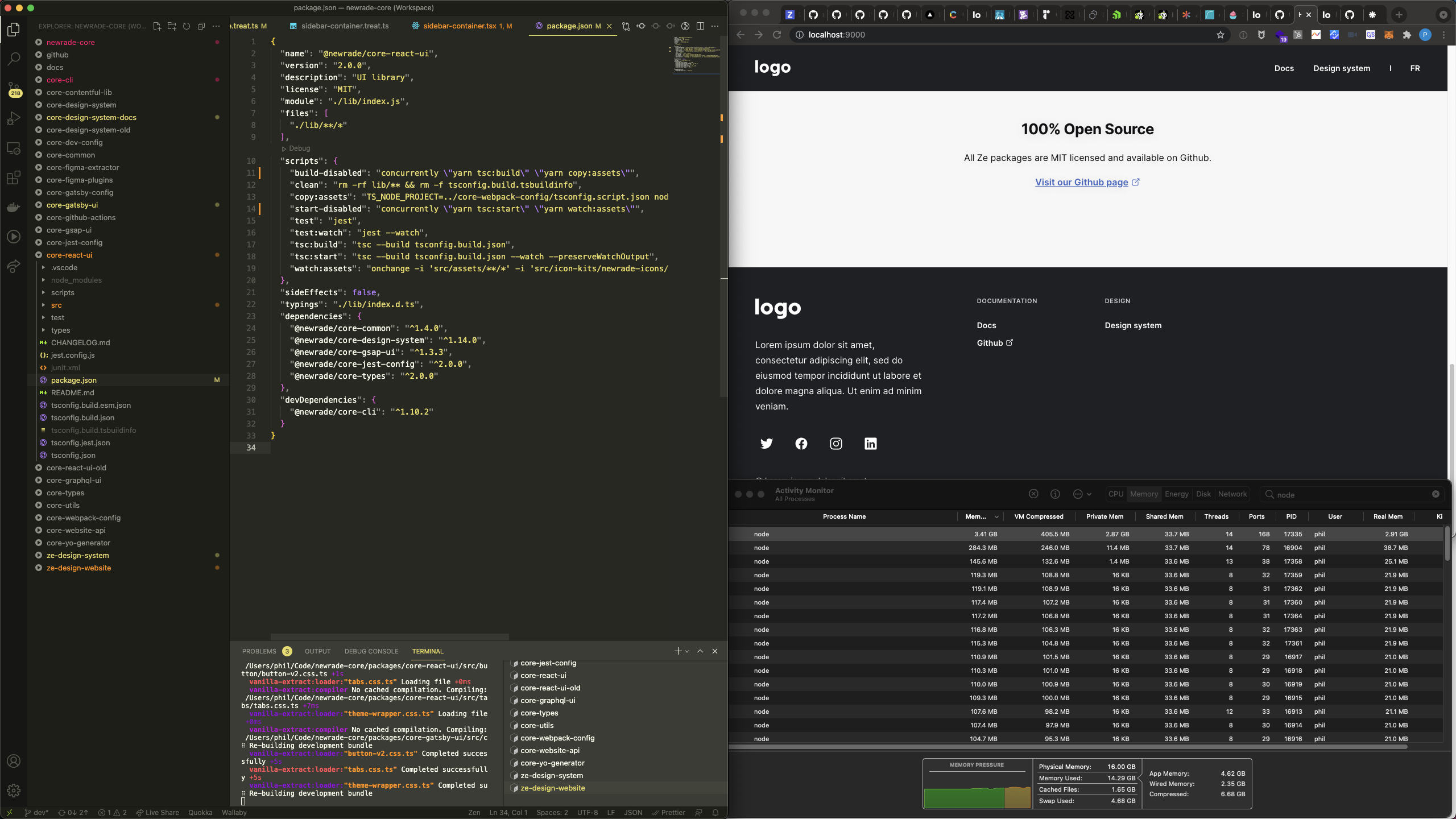Toggle the terminal panel maximize chevron
The image size is (1456, 819).
tap(699, 651)
